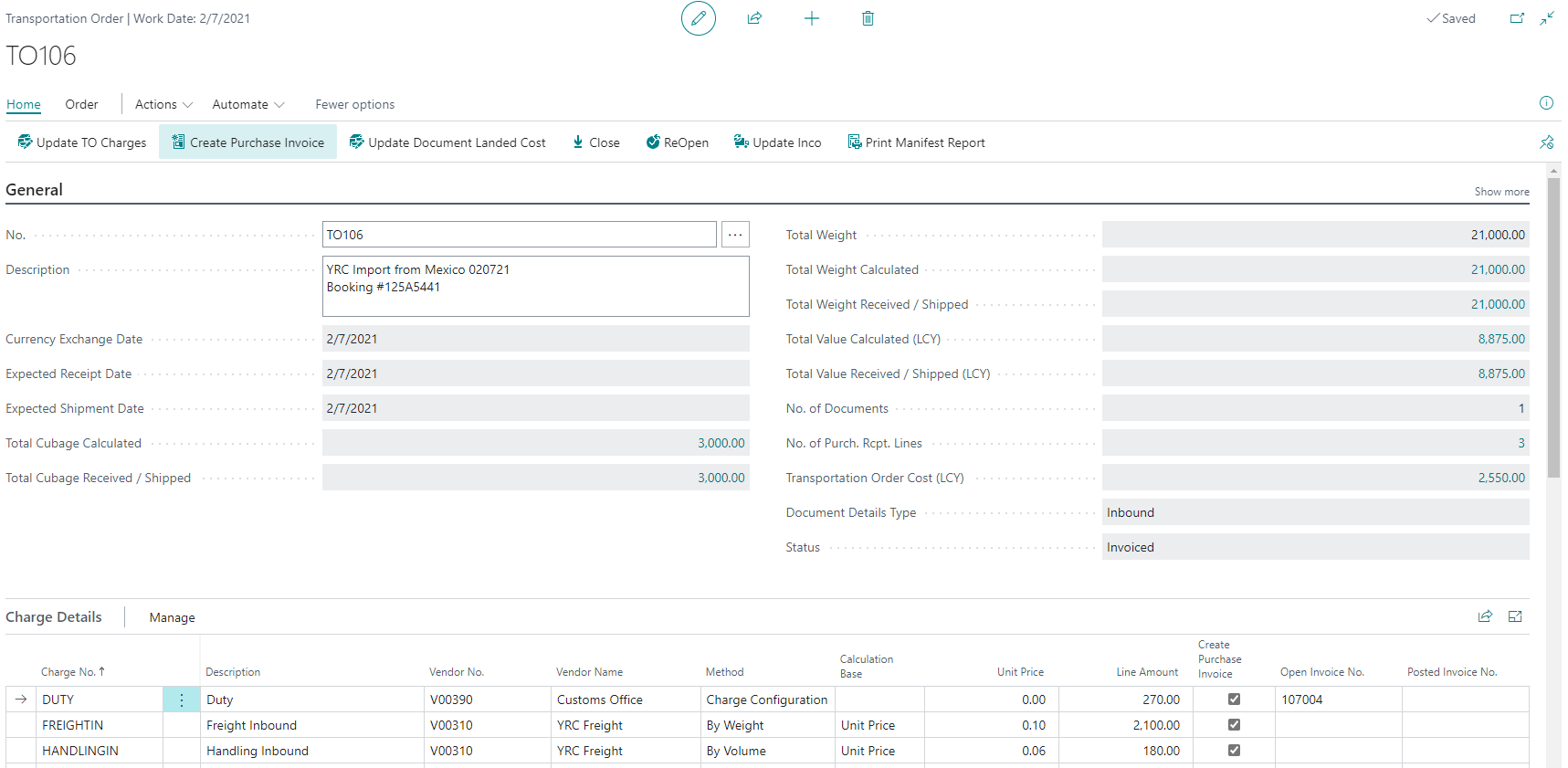Image resolution: width=1568 pixels, height=768 pixels.
Task: Open the Manage menu in Charge Details
Action: [x=172, y=617]
